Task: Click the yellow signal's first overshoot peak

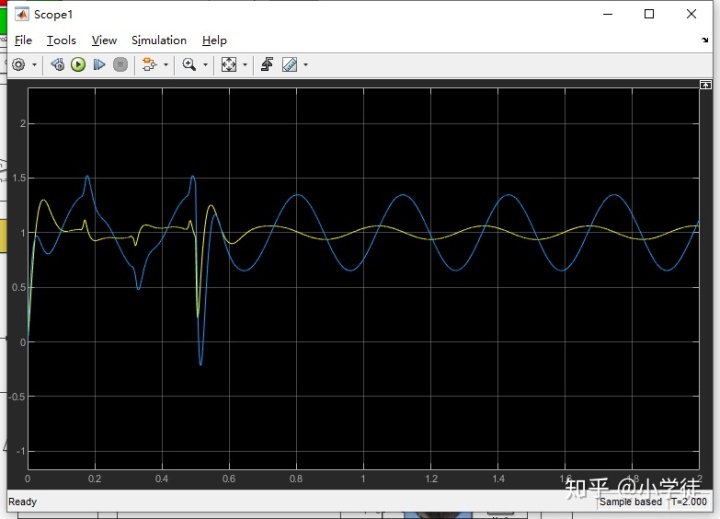Action: [x=44, y=200]
